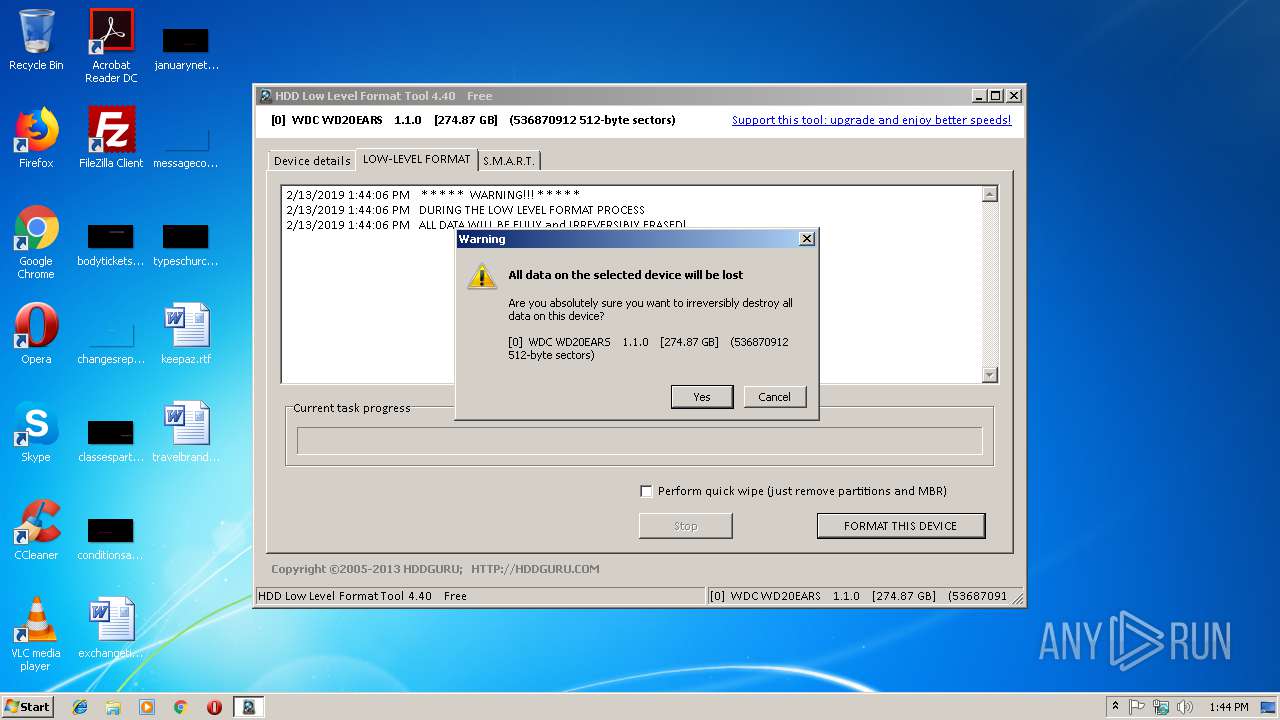Select HDD Low Level Format taskbar button
The image size is (1280, 720).
[x=249, y=707]
